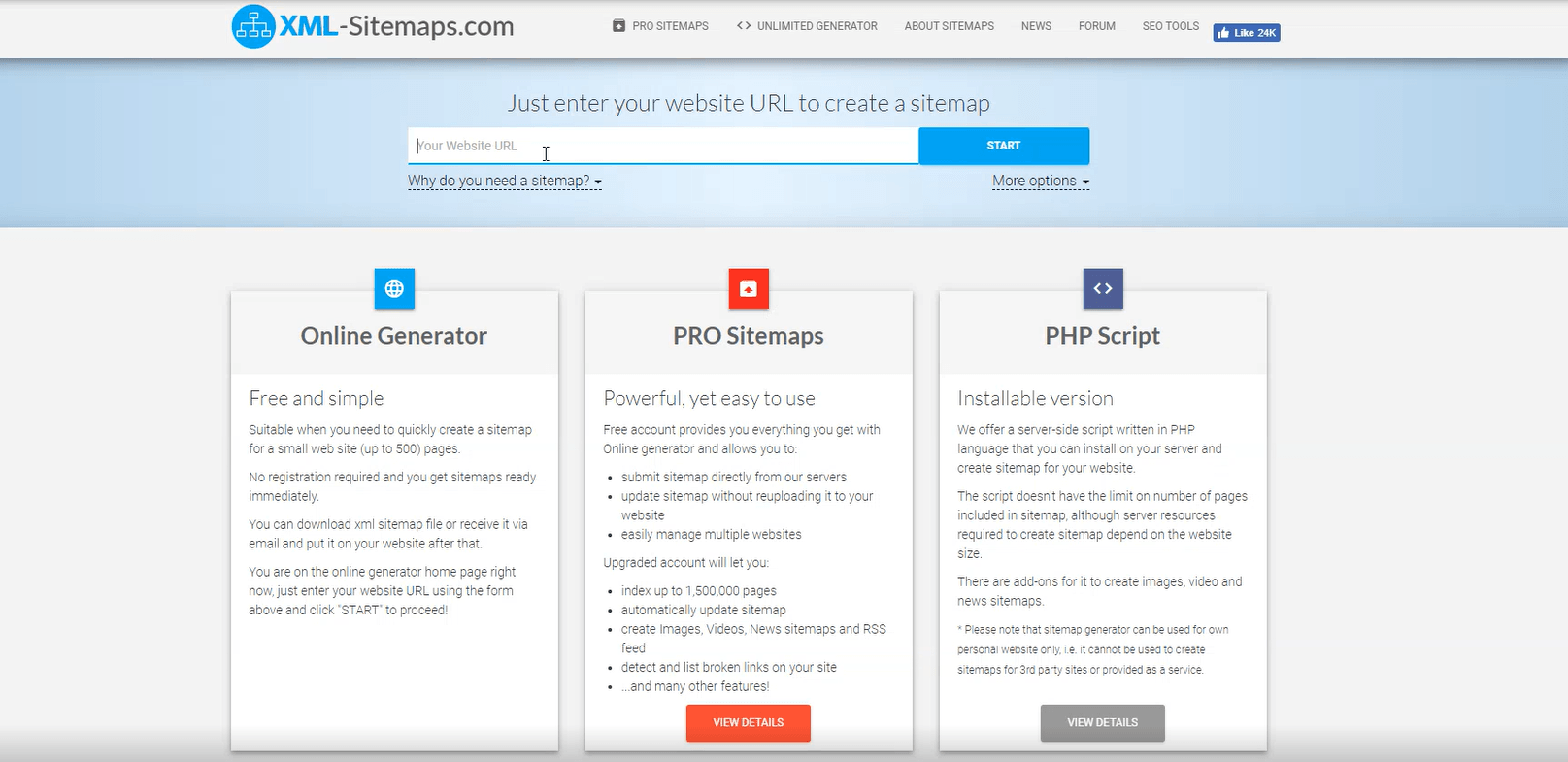The image size is (1568, 762).
Task: Click the XML-Sitemaps.com site title text
Action: point(397,26)
